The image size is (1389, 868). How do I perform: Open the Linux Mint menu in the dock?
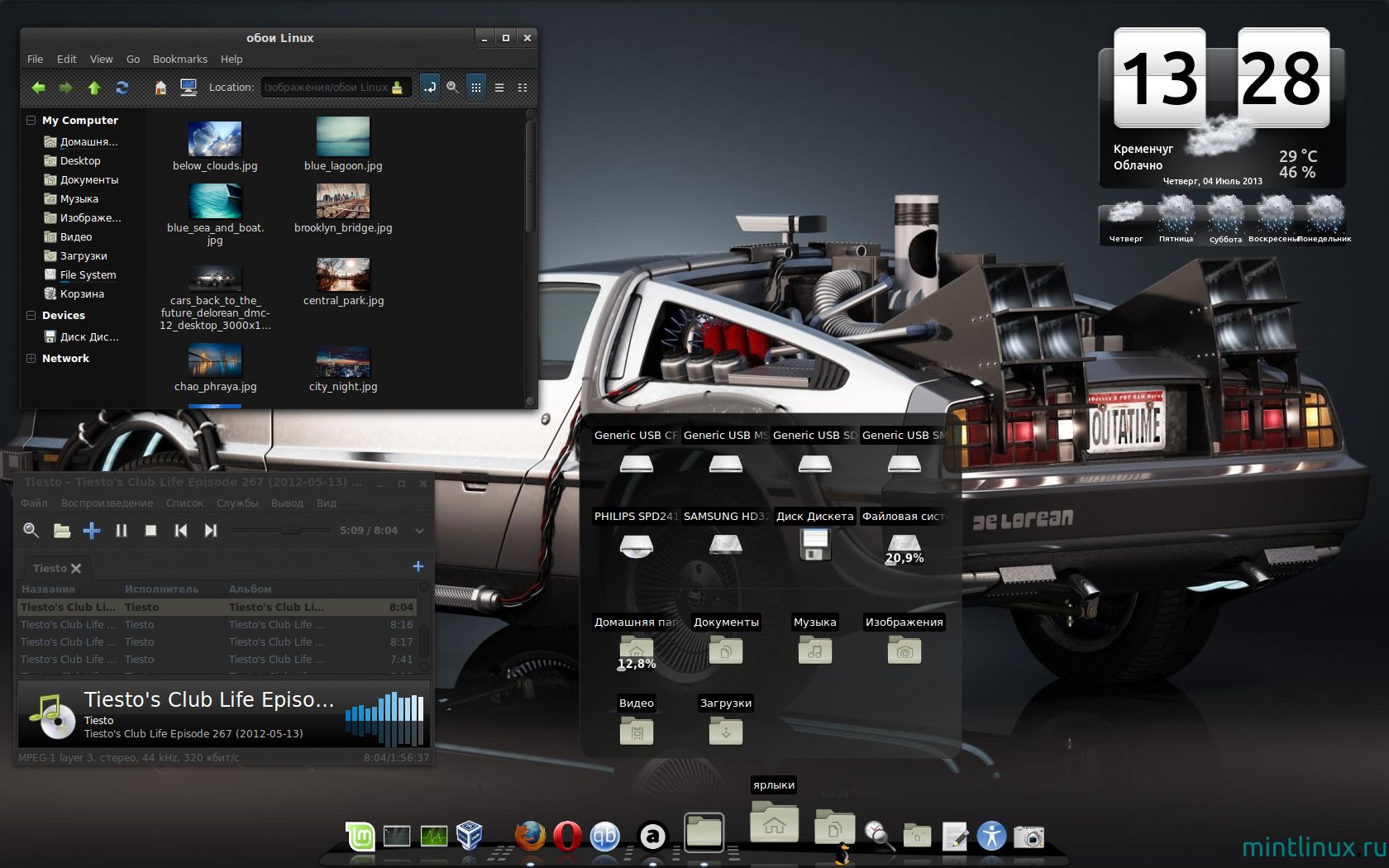[360, 837]
